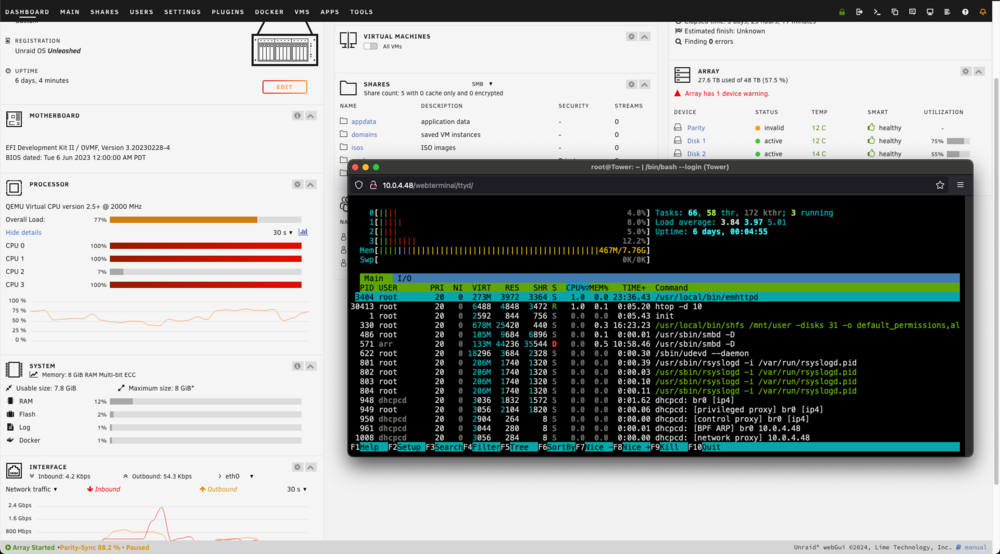This screenshot has height=554, width=1000.
Task: Click Hide details link
Action: pyautogui.click(x=24, y=233)
